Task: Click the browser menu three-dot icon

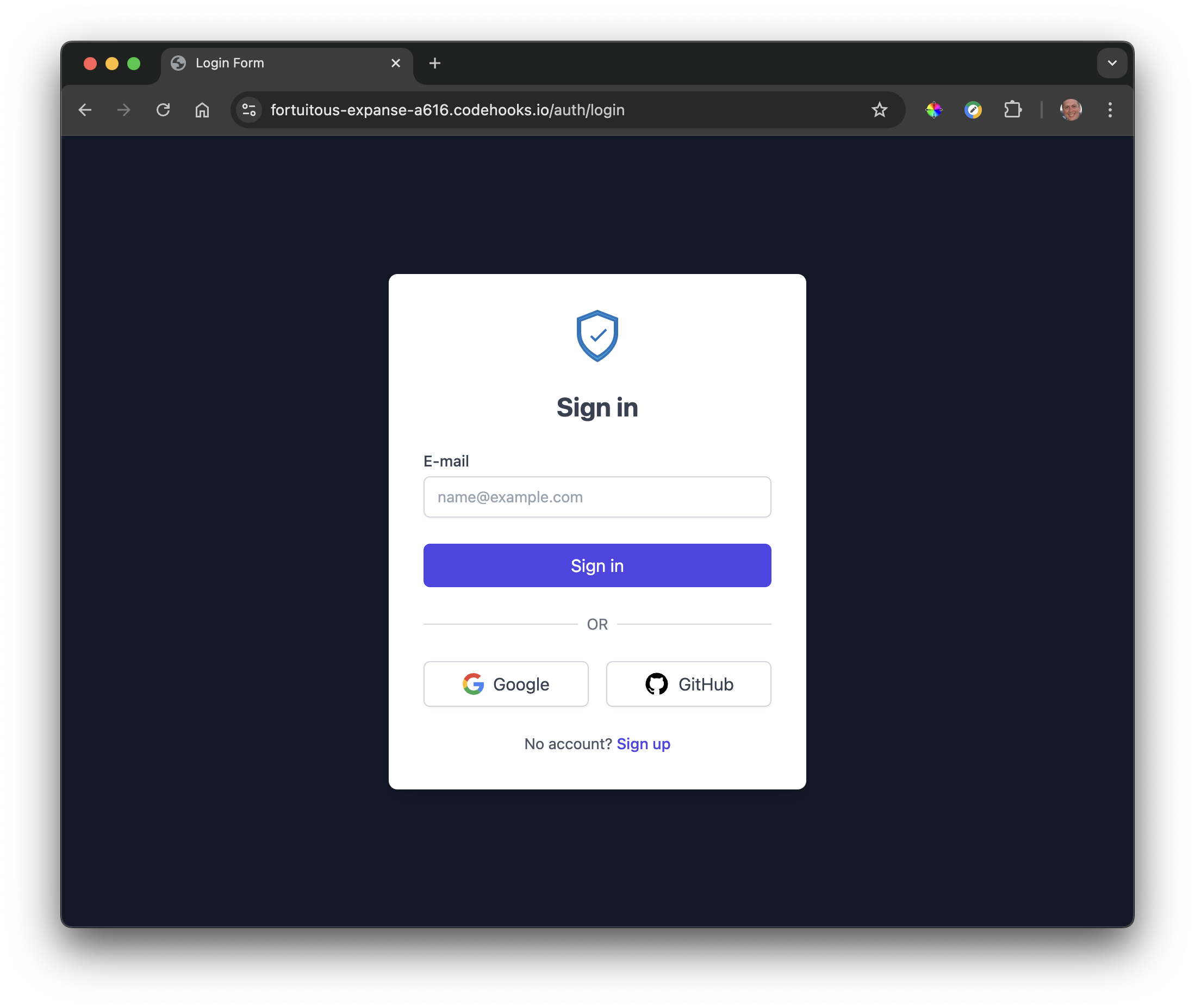Action: point(1111,110)
